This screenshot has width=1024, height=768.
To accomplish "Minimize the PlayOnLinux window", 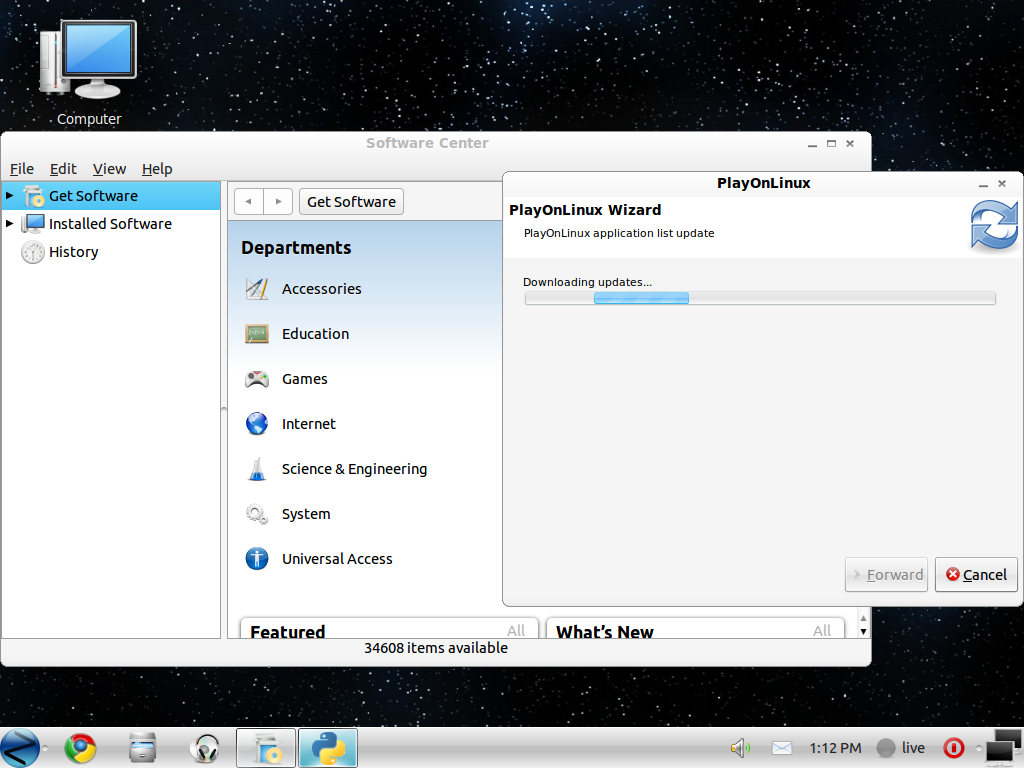I will 983,185.
